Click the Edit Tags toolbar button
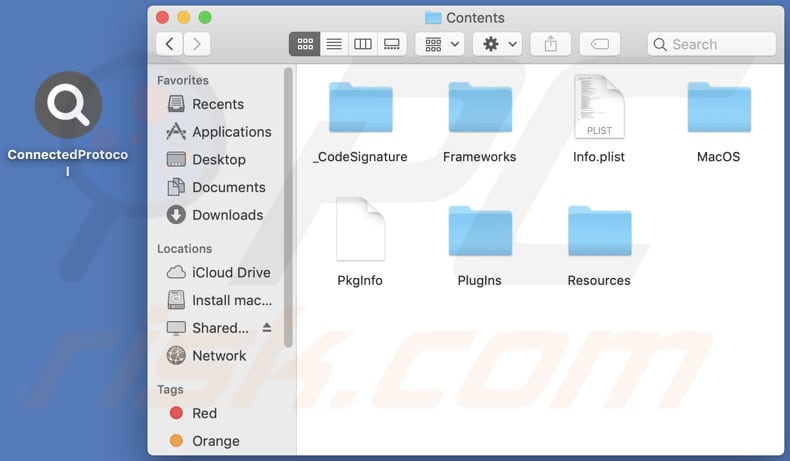Viewport: 790px width, 461px height. click(600, 44)
